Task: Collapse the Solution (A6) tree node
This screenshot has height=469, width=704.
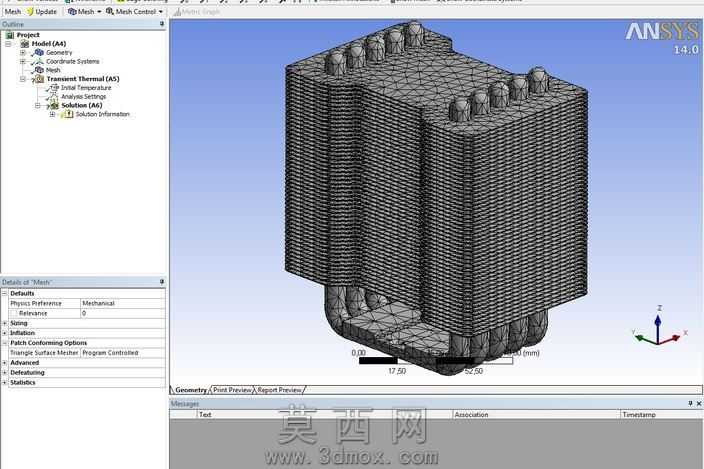Action: 37,105
